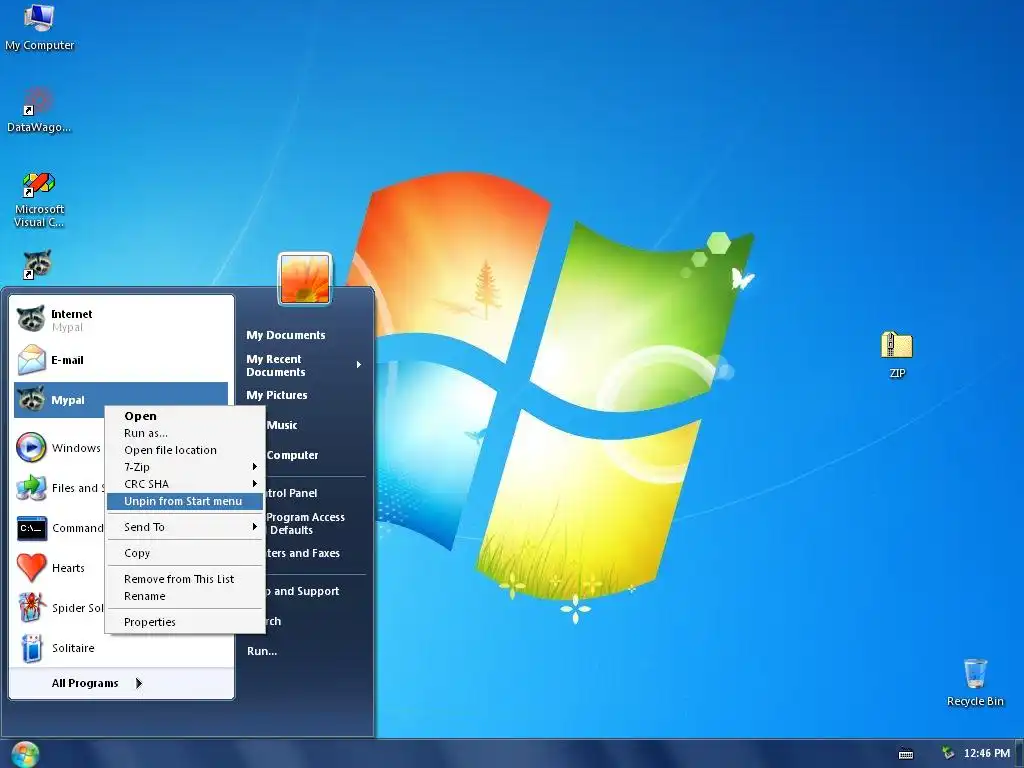Image resolution: width=1024 pixels, height=768 pixels.
Task: Open Properties from context menu
Action: click(x=185, y=622)
